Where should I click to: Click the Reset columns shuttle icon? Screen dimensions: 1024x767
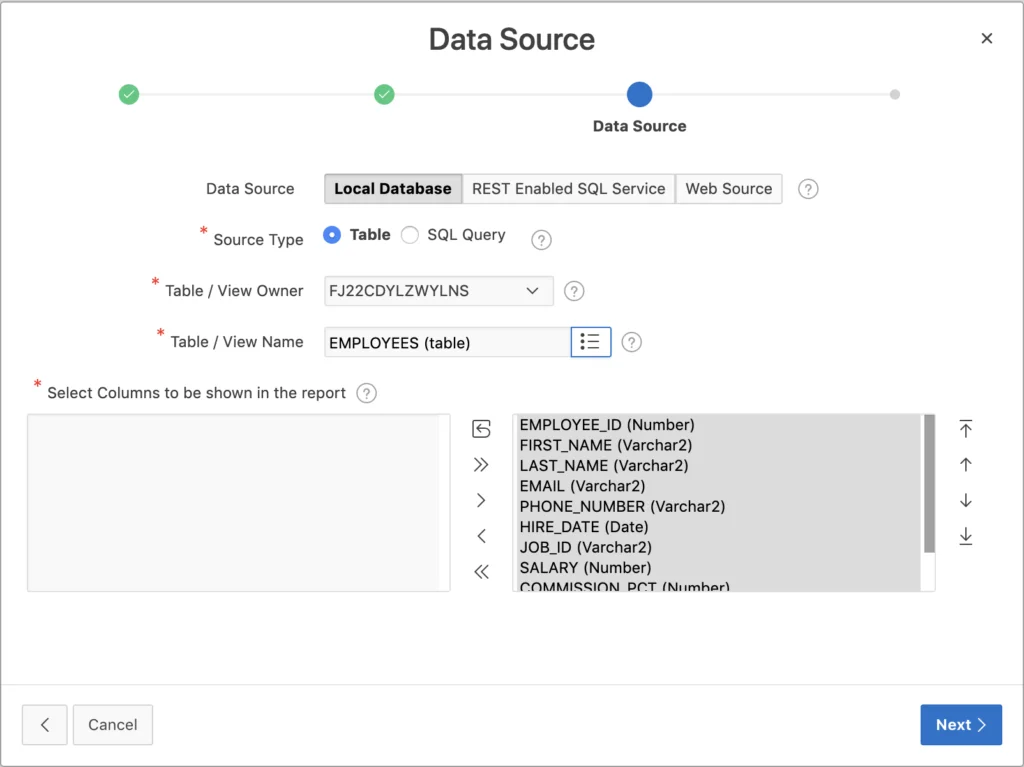click(x=481, y=429)
